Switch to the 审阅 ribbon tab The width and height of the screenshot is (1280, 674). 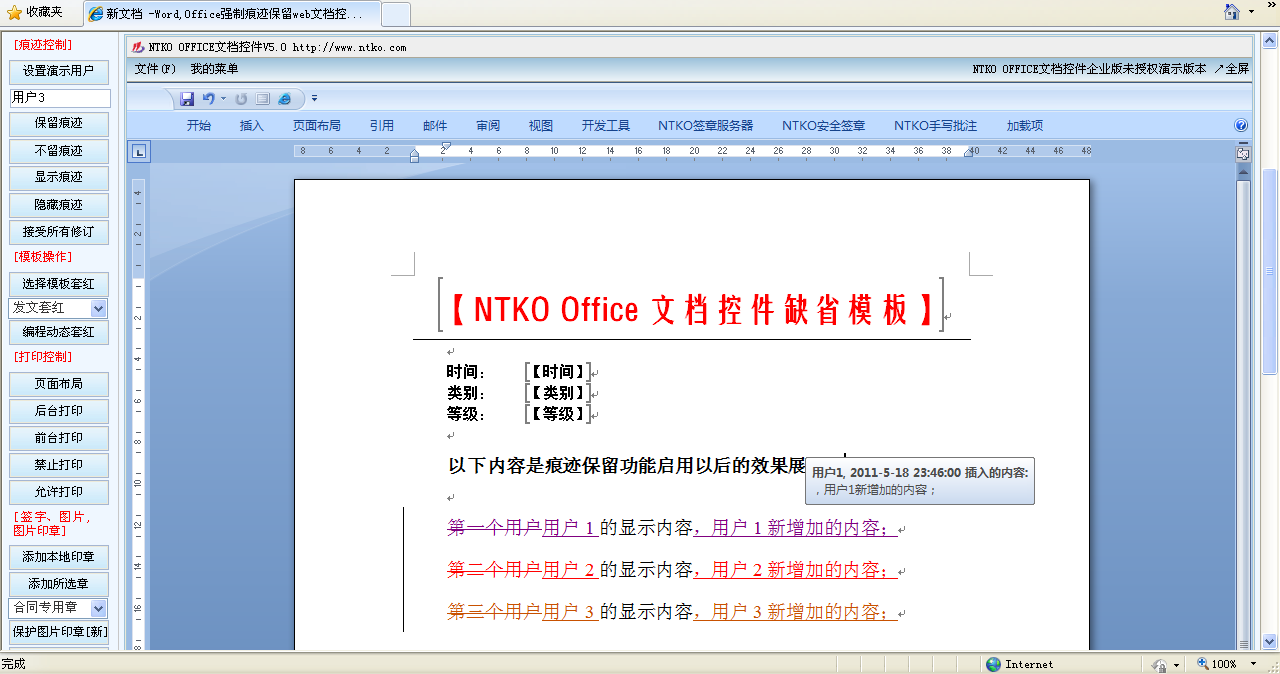coord(488,126)
